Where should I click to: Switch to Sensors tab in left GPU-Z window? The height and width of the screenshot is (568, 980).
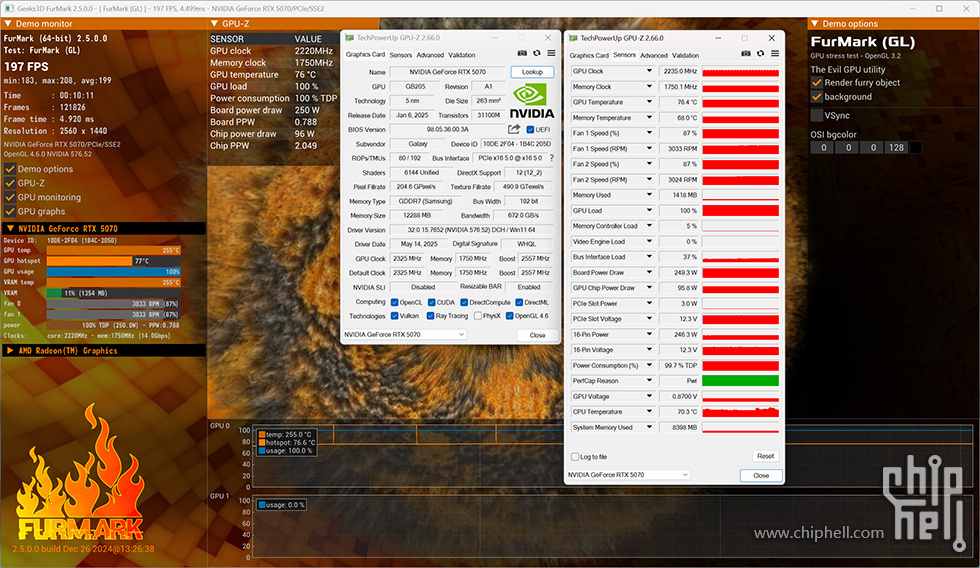coord(401,55)
